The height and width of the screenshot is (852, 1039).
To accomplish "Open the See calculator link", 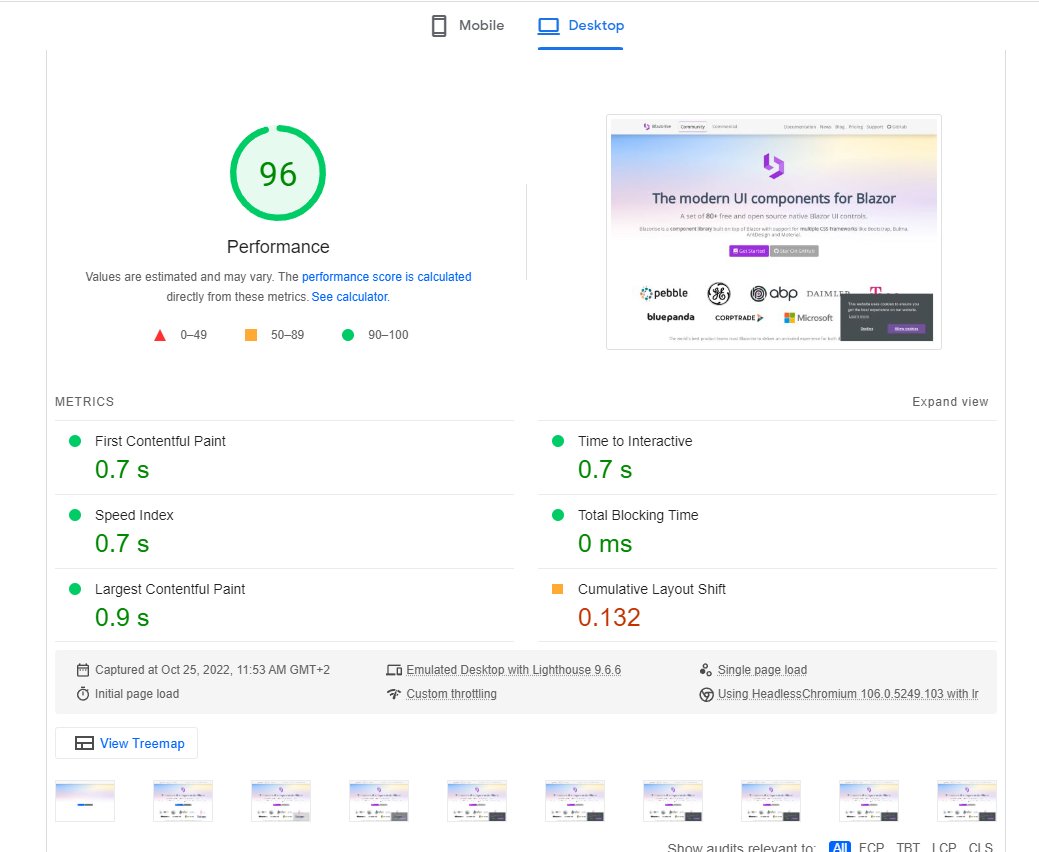I will (x=348, y=296).
